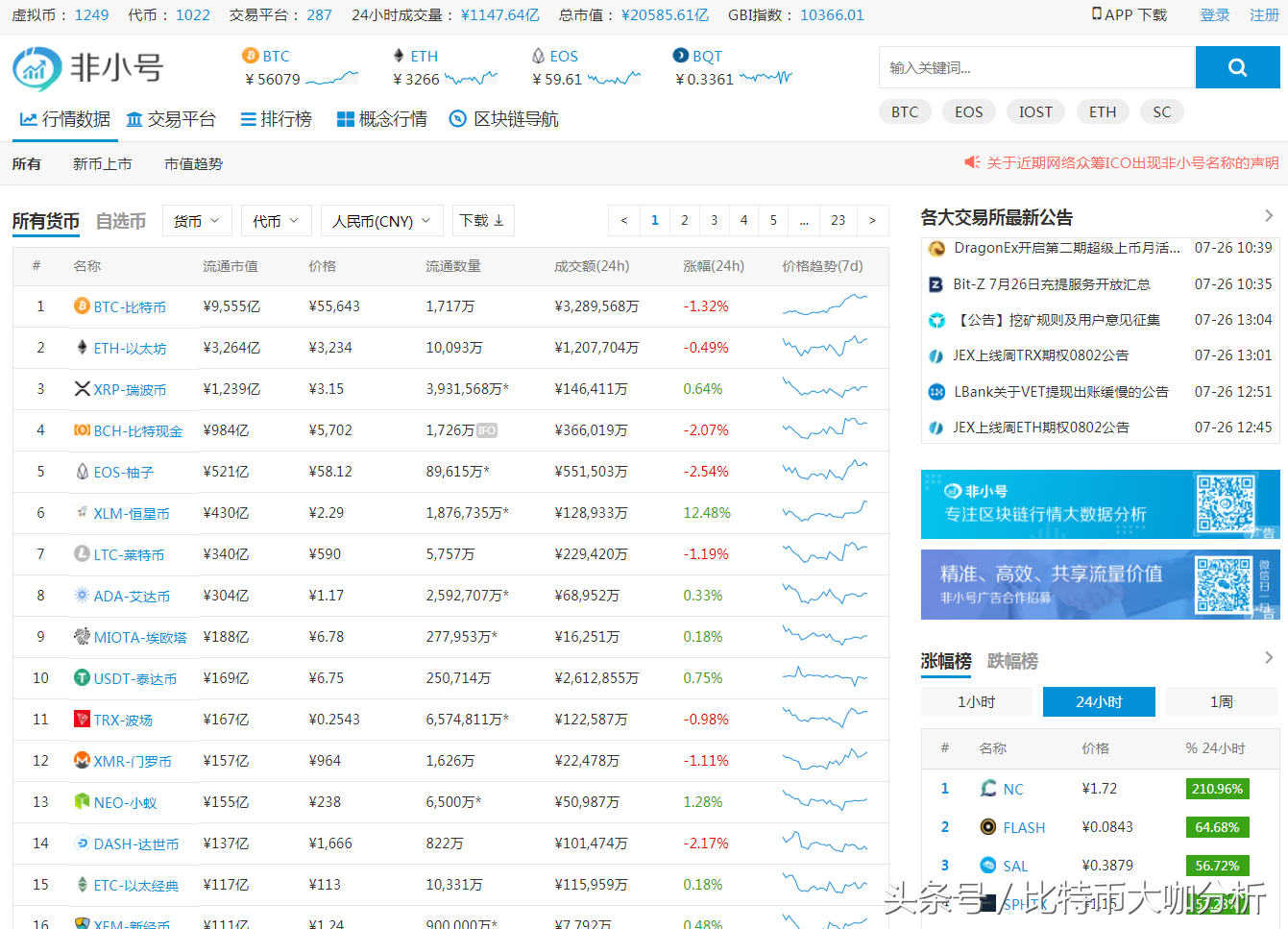The image size is (1288, 929).
Task: Go to previous page with the < arrow
Action: pyautogui.click(x=623, y=220)
